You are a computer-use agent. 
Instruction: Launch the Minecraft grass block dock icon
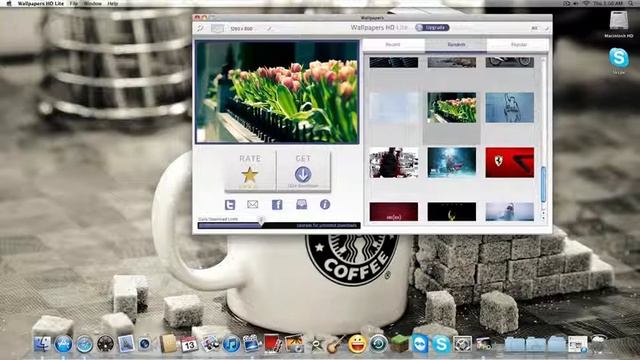pyautogui.click(x=399, y=344)
